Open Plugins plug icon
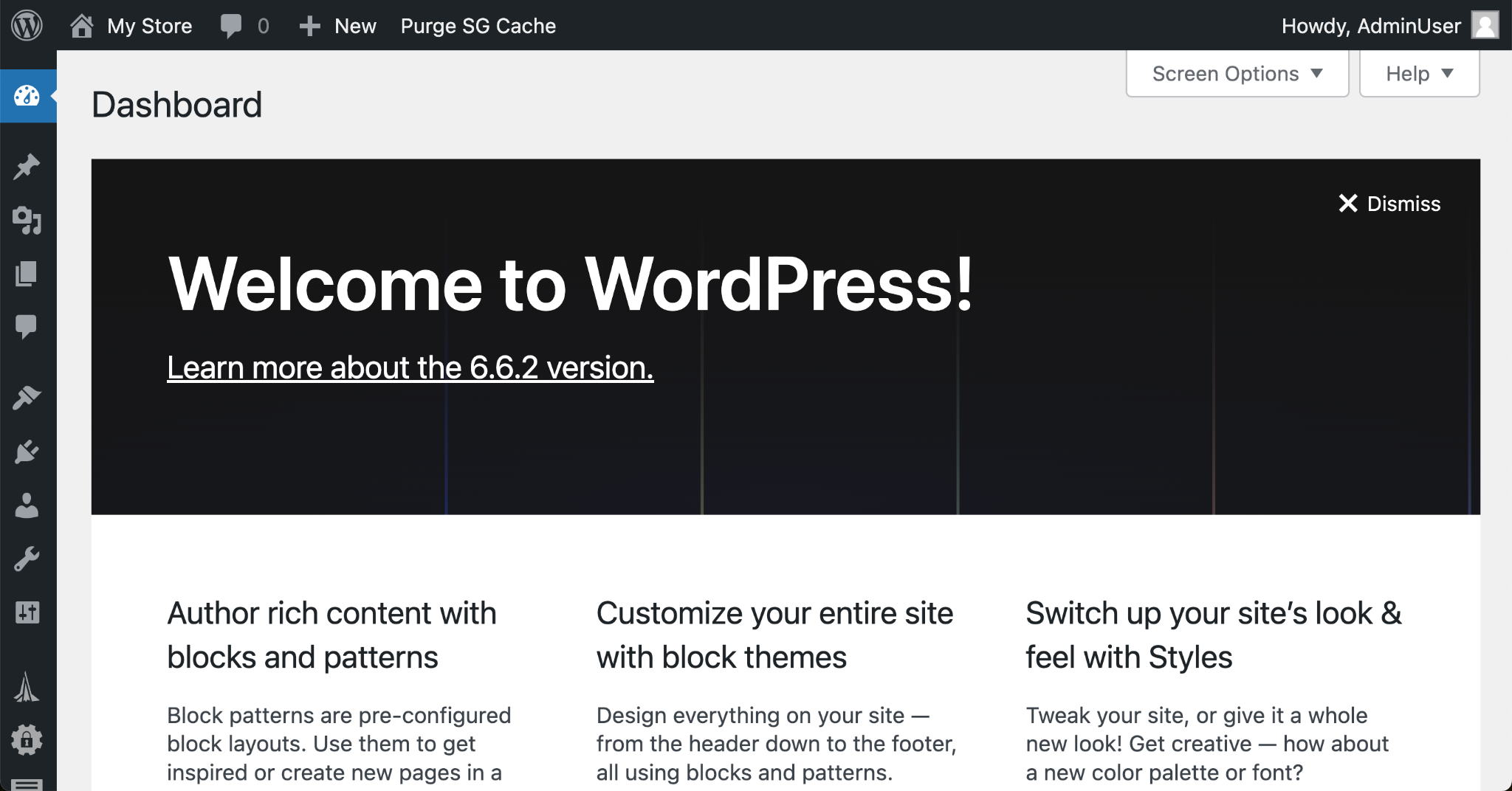 pos(27,452)
